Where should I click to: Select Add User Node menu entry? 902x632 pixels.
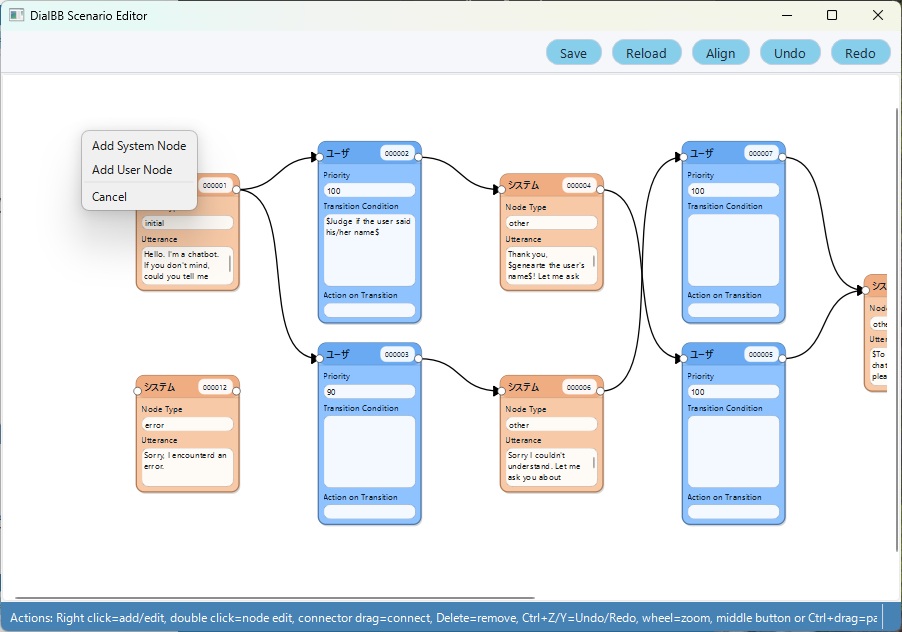click(x=139, y=170)
